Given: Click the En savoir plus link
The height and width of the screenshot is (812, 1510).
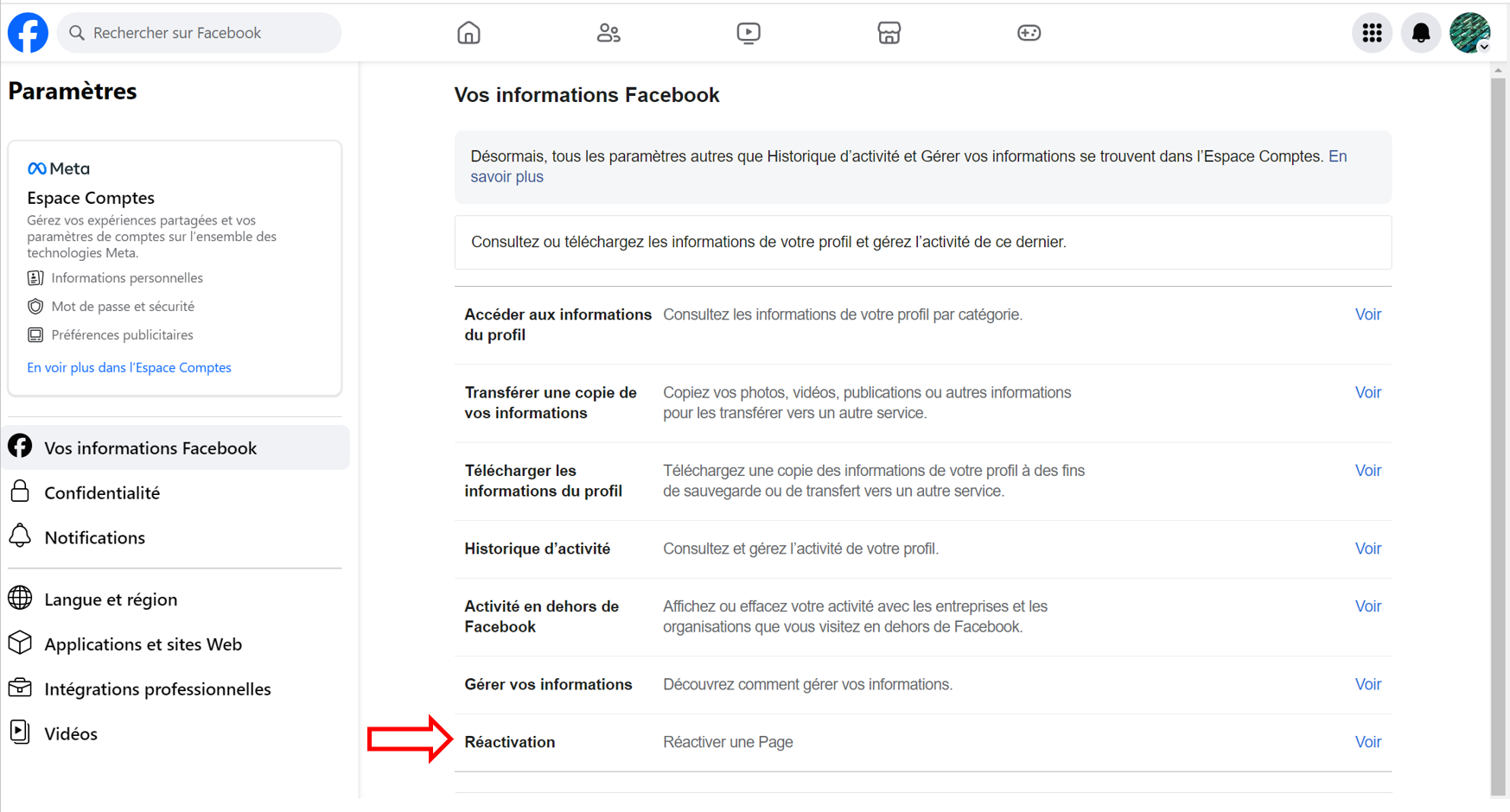Looking at the screenshot, I should pos(507,177).
